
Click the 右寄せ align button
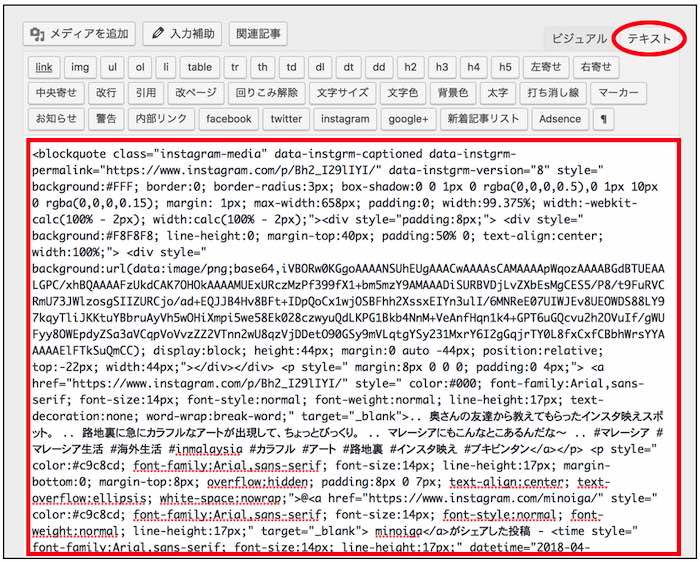tap(596, 67)
